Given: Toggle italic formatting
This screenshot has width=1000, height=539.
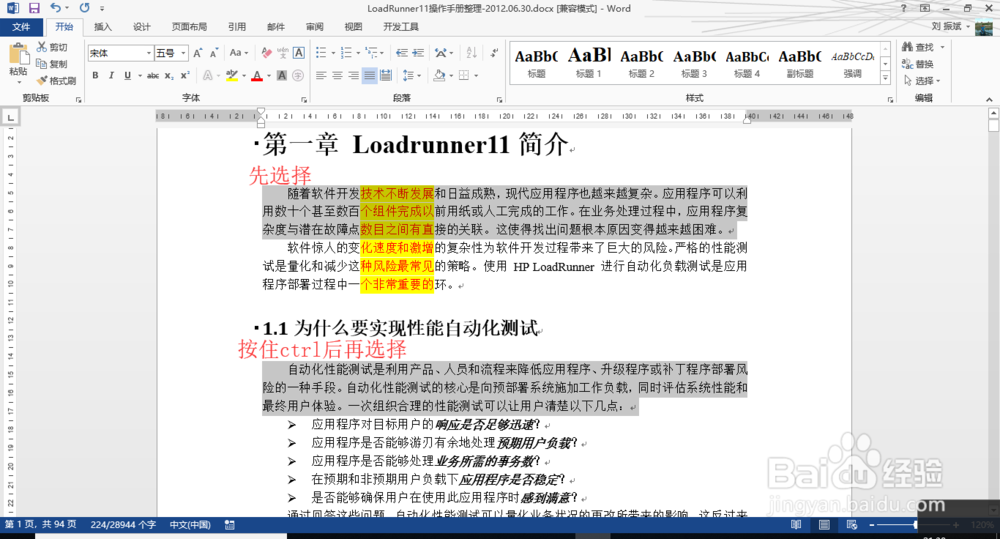Looking at the screenshot, I should click(111, 75).
